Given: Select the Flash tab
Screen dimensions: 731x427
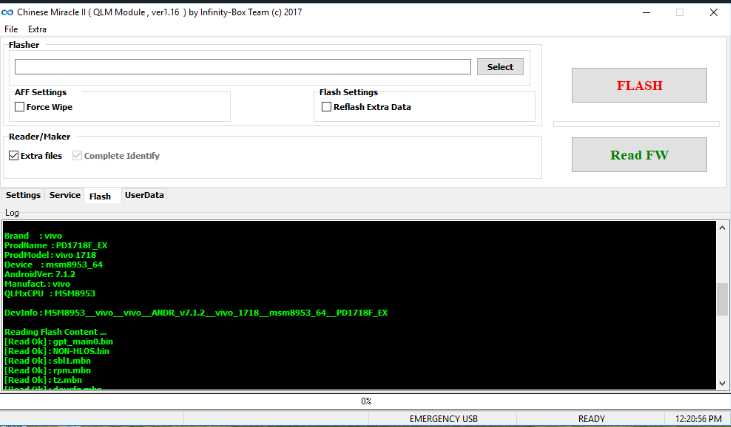Looking at the screenshot, I should [x=101, y=196].
